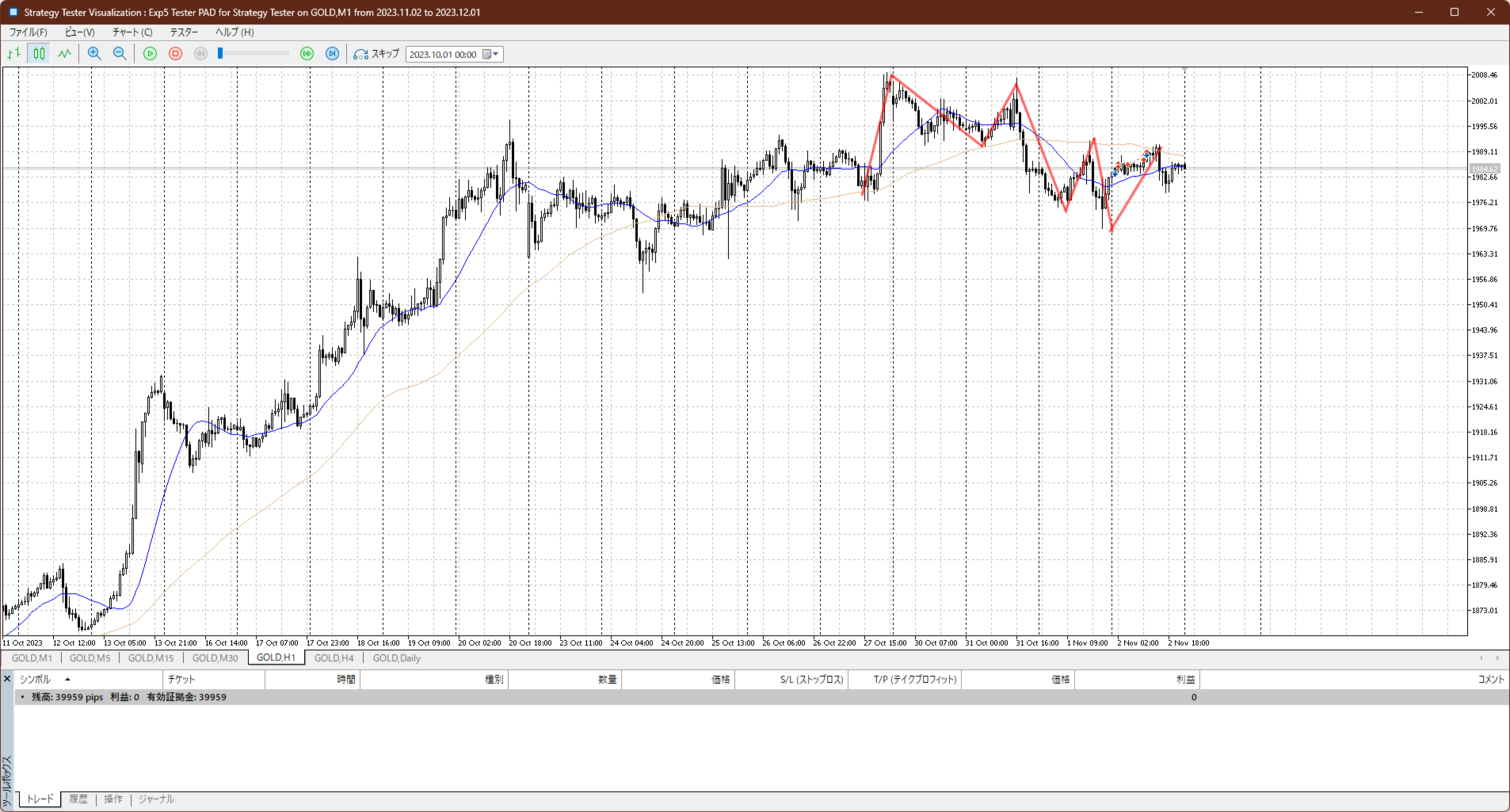Start the strategy test playback
Screen dimensions: 1510x812
pos(150,54)
